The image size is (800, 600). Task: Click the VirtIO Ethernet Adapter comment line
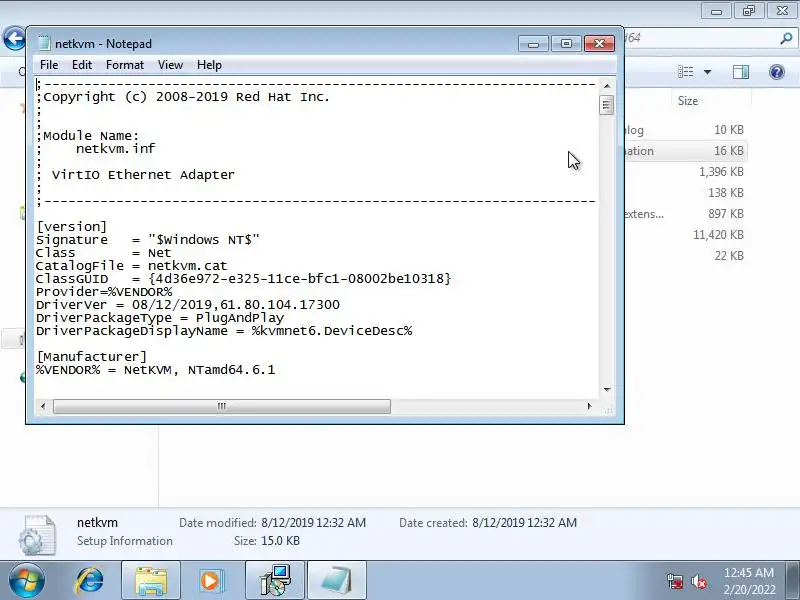135,175
